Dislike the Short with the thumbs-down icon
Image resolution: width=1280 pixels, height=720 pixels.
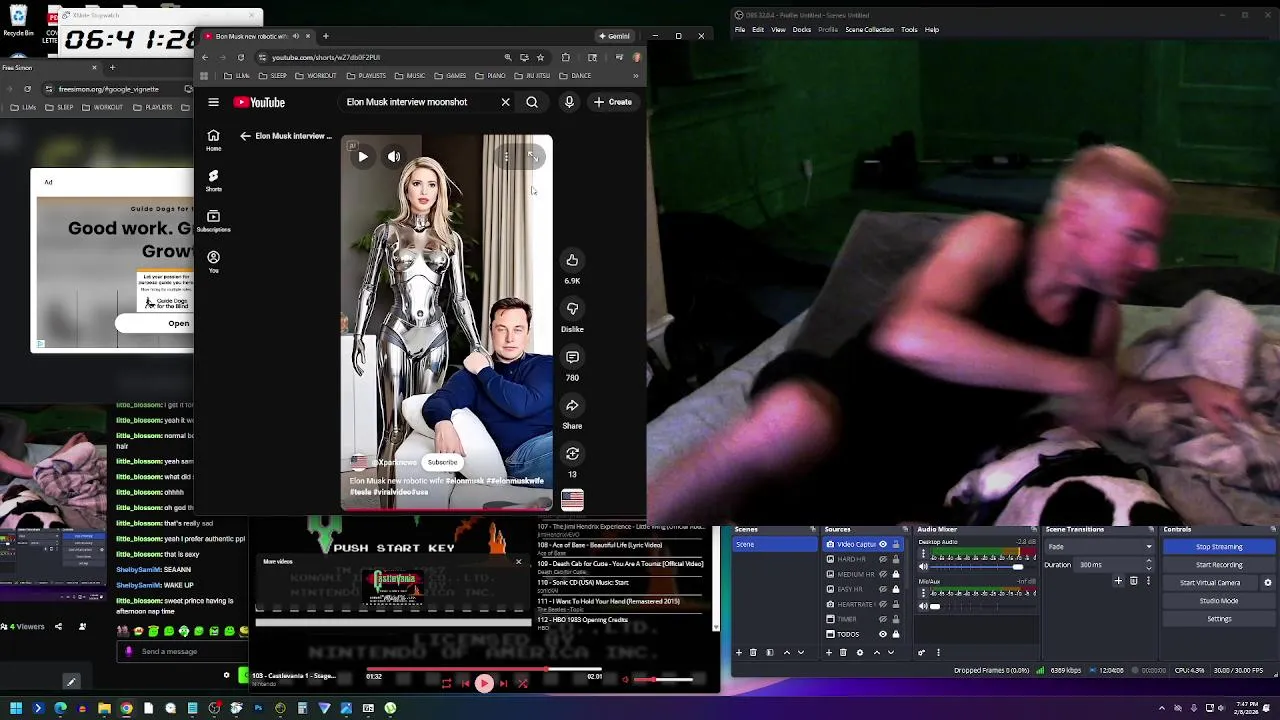[572, 309]
